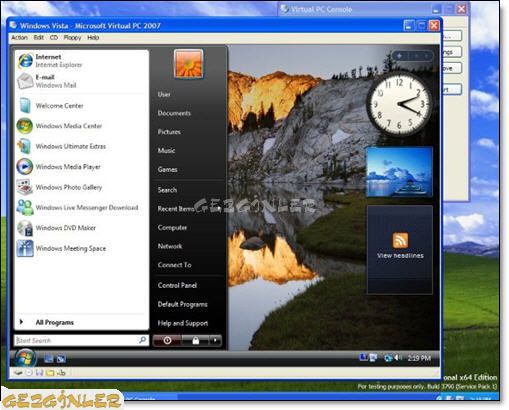The width and height of the screenshot is (509, 410).
Task: Open the CD menu in Virtual PC
Action: (54, 38)
